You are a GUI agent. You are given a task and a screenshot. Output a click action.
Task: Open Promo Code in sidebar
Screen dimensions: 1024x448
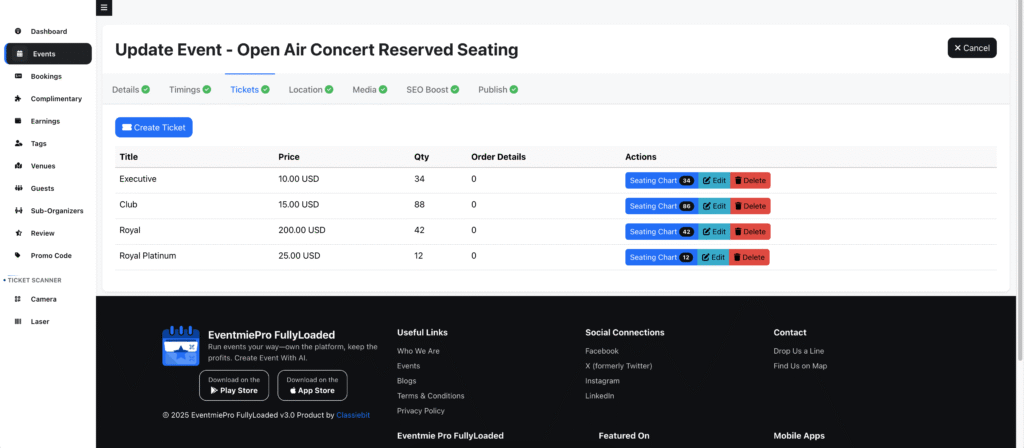pos(51,255)
